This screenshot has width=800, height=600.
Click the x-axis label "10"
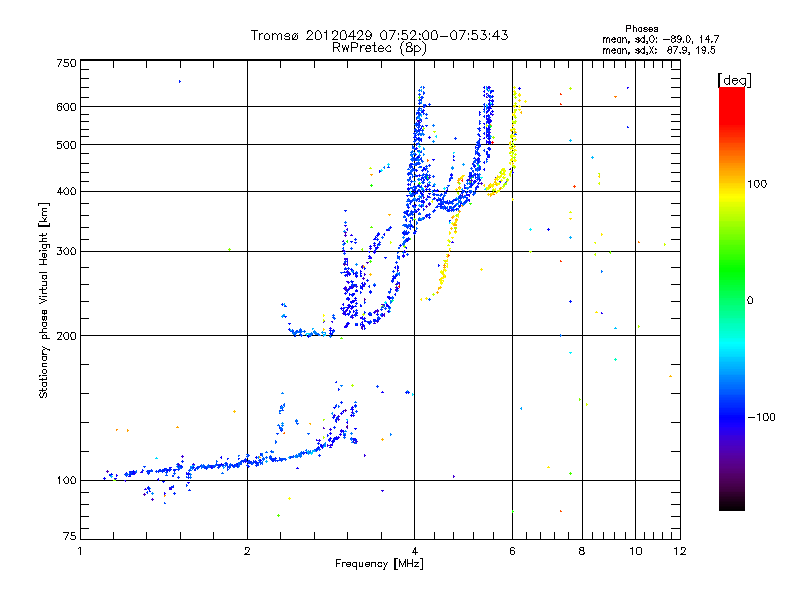pos(635,551)
